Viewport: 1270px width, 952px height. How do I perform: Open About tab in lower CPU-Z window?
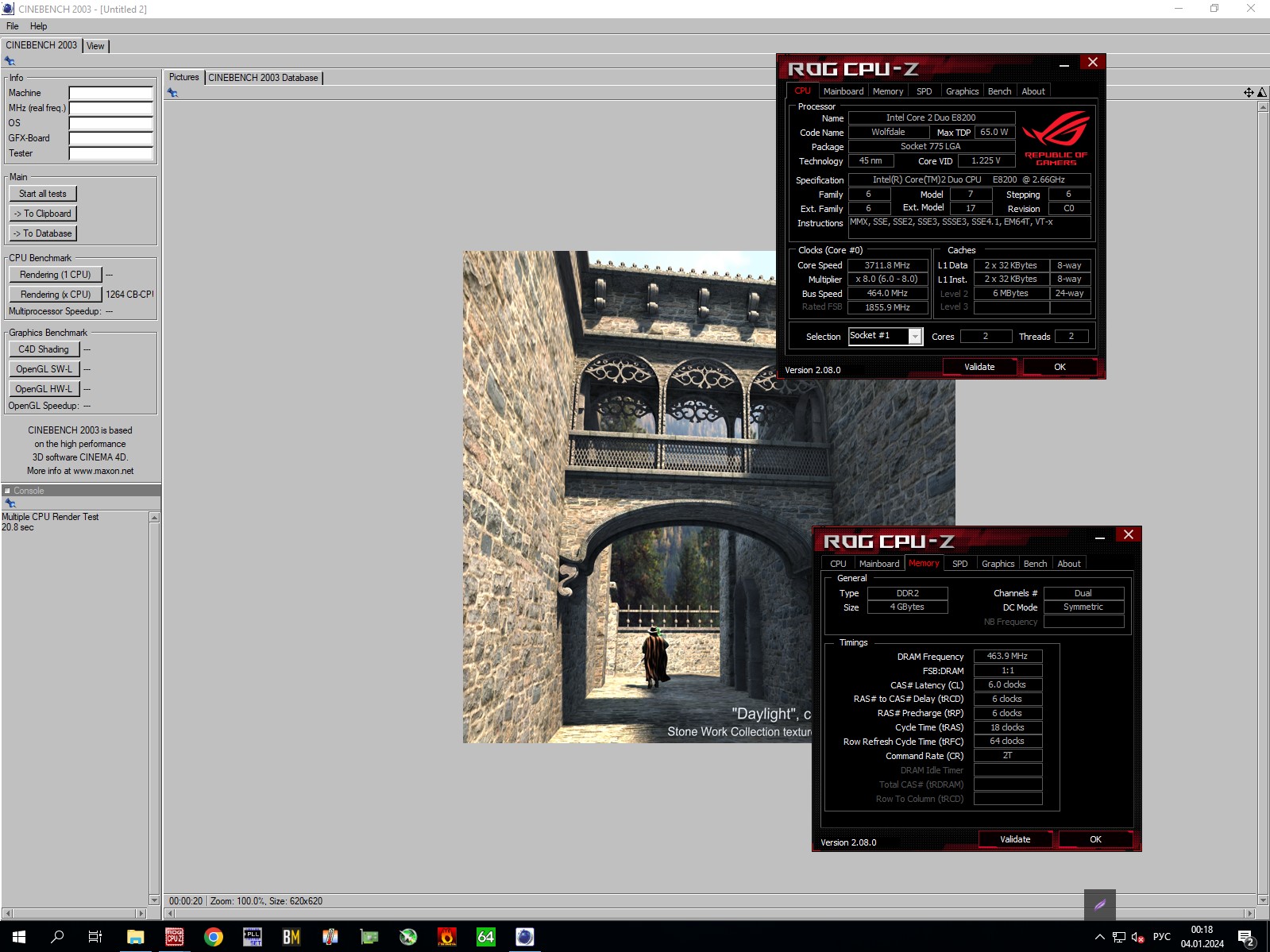click(1069, 564)
